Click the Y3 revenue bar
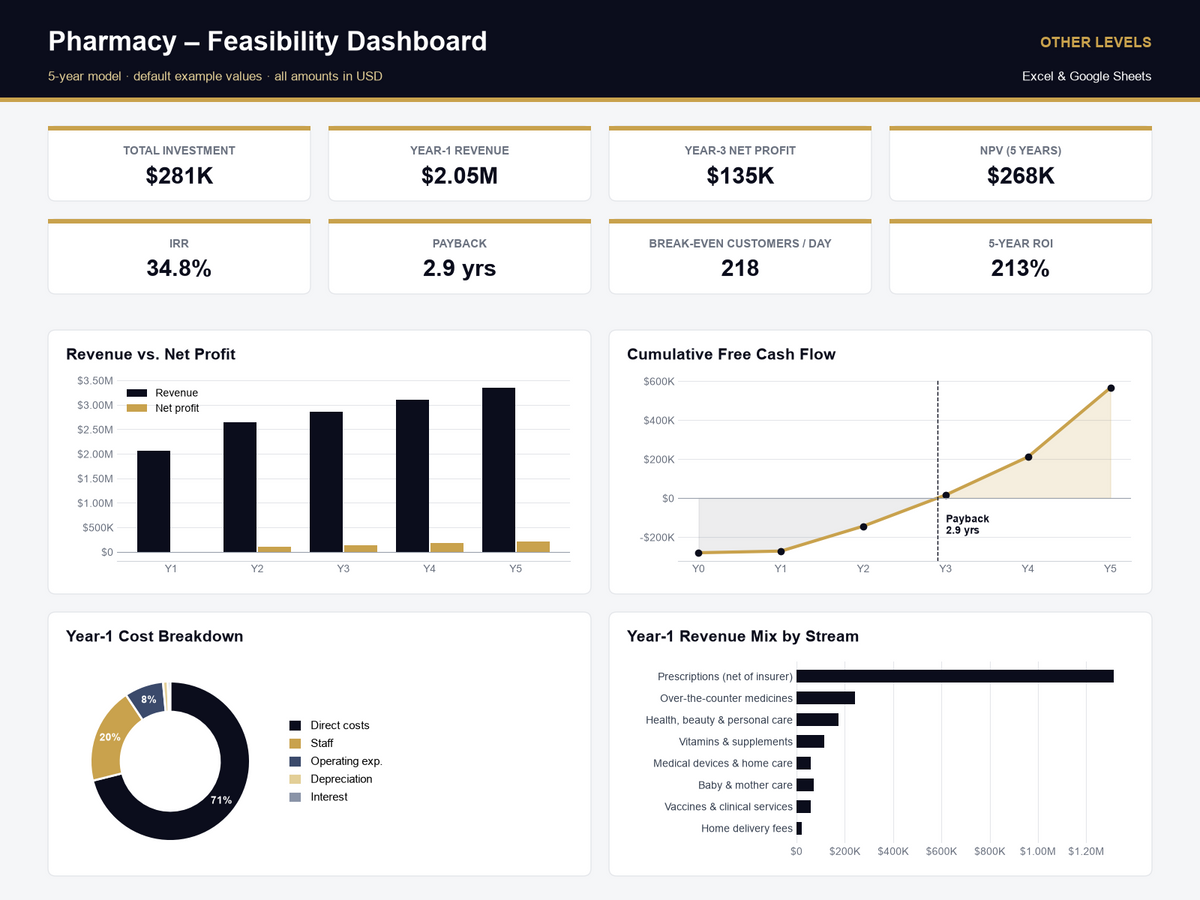The width and height of the screenshot is (1200, 900). (x=326, y=482)
